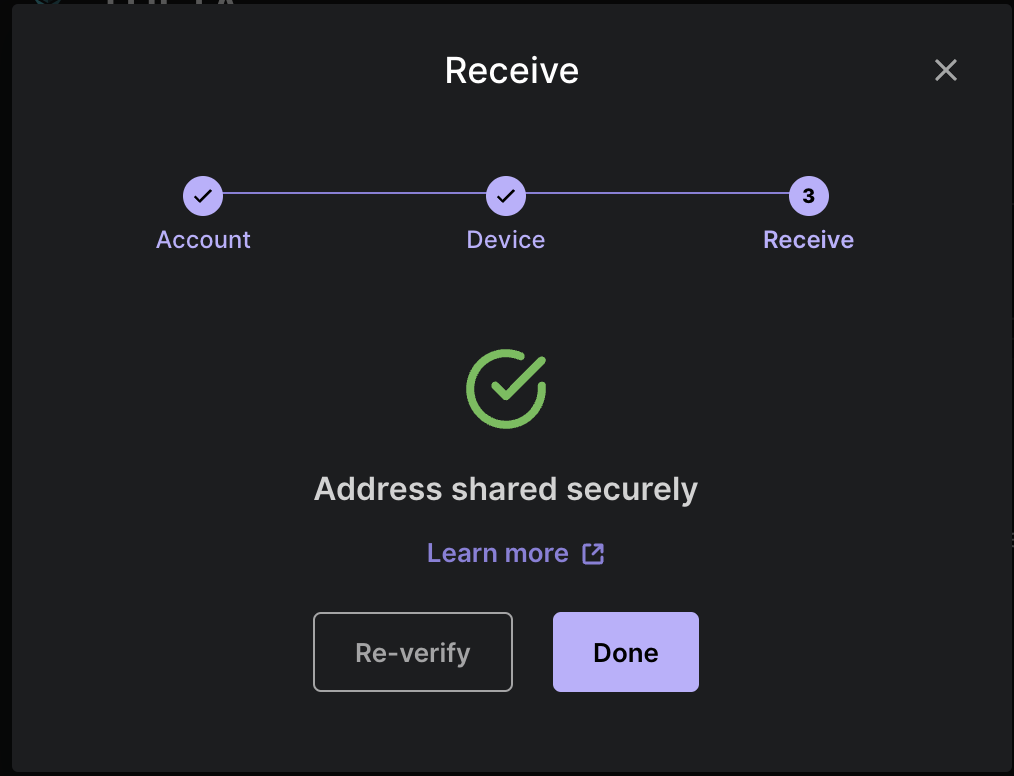Click the Done button
The height and width of the screenshot is (776, 1014).
point(625,652)
